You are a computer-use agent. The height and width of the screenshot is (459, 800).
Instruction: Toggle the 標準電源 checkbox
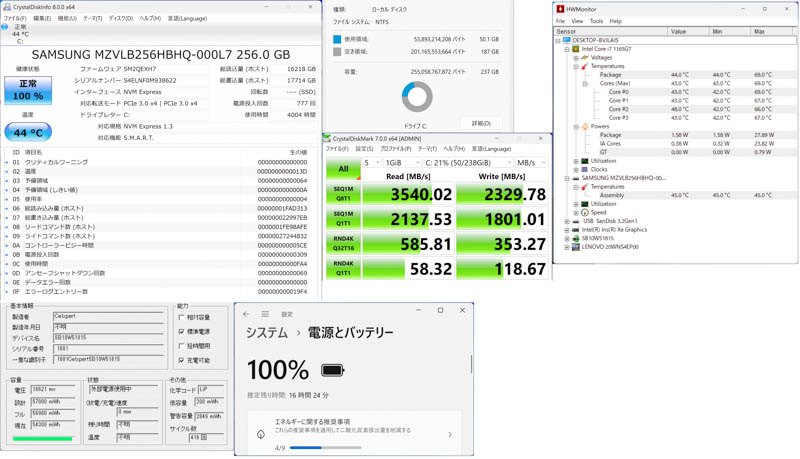(x=181, y=332)
